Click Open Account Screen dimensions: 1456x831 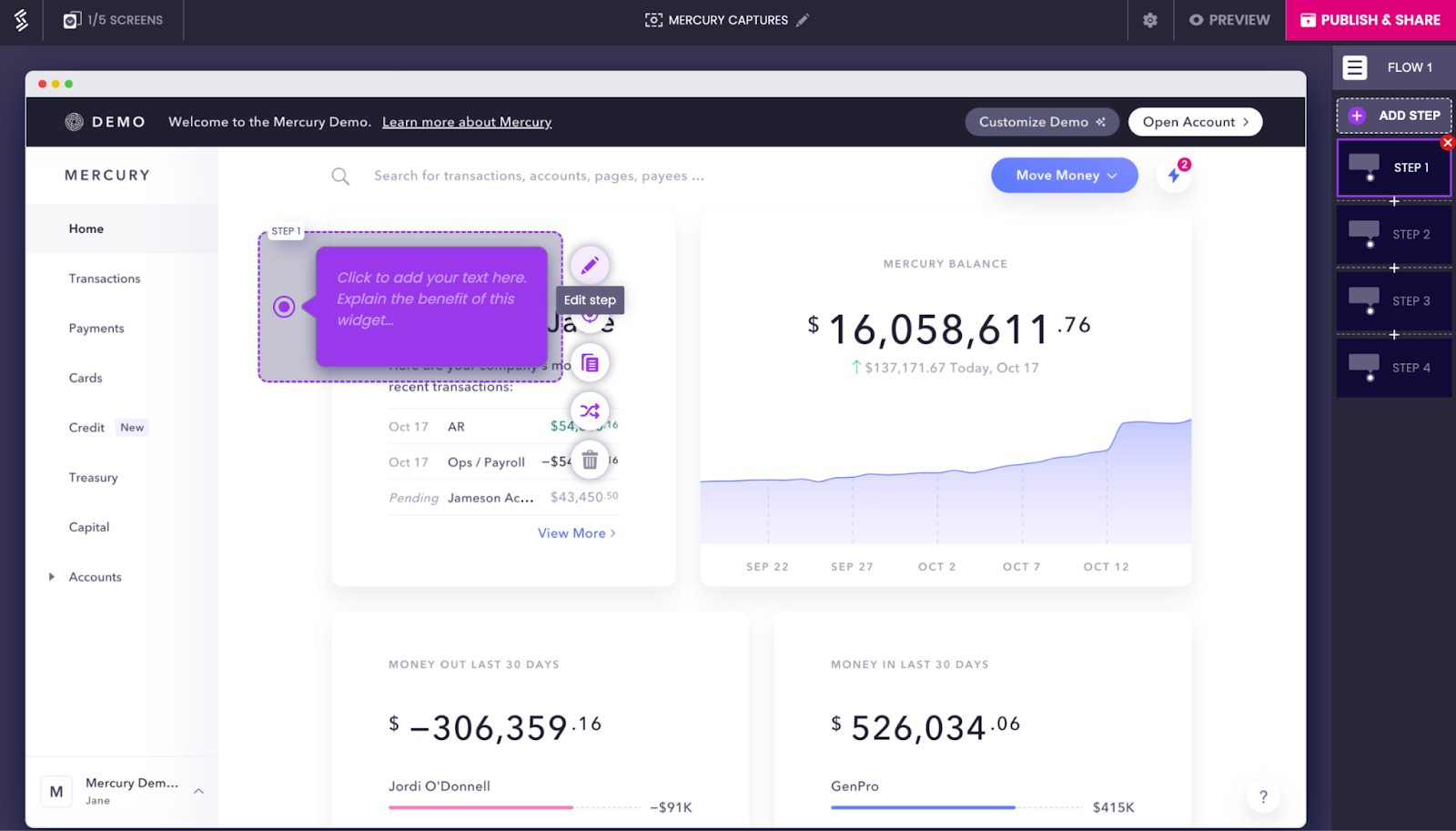(x=1195, y=122)
